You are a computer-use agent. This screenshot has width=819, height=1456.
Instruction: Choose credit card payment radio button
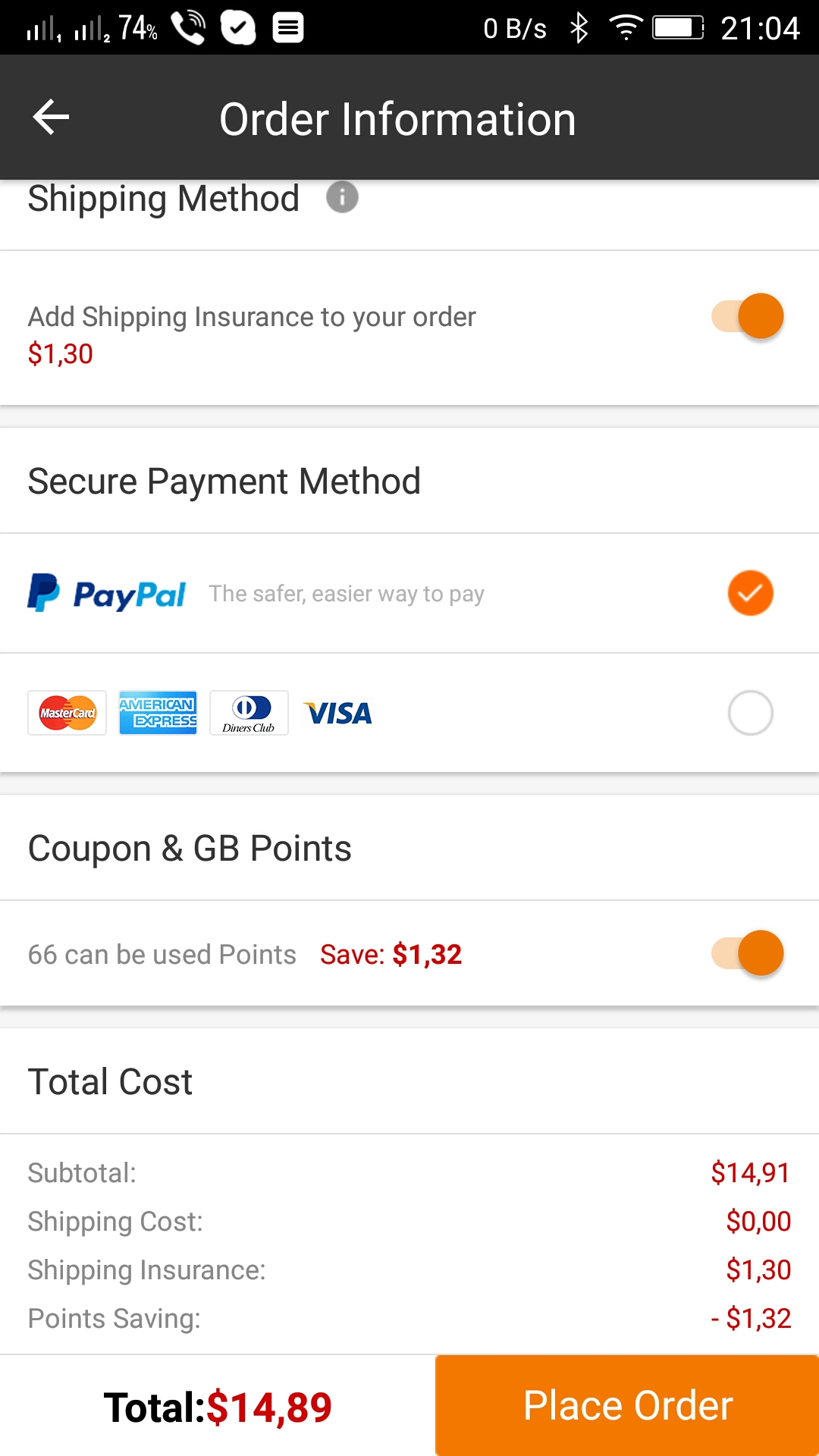(x=750, y=713)
